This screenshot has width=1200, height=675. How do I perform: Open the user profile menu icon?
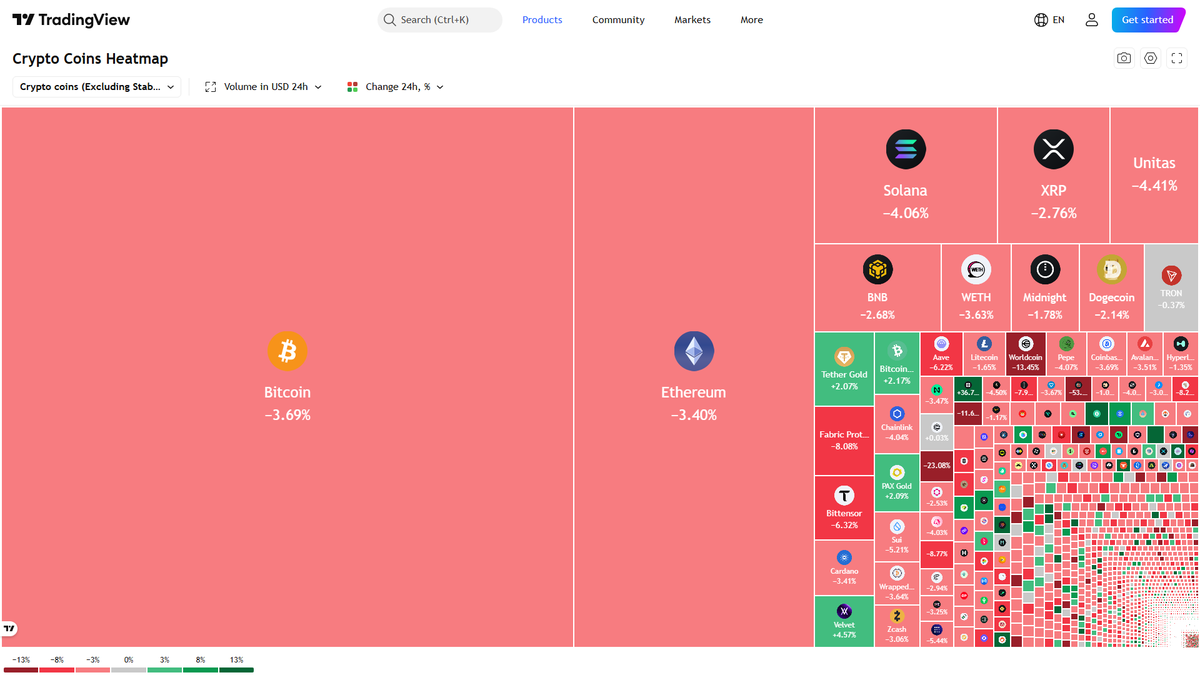click(x=1091, y=20)
